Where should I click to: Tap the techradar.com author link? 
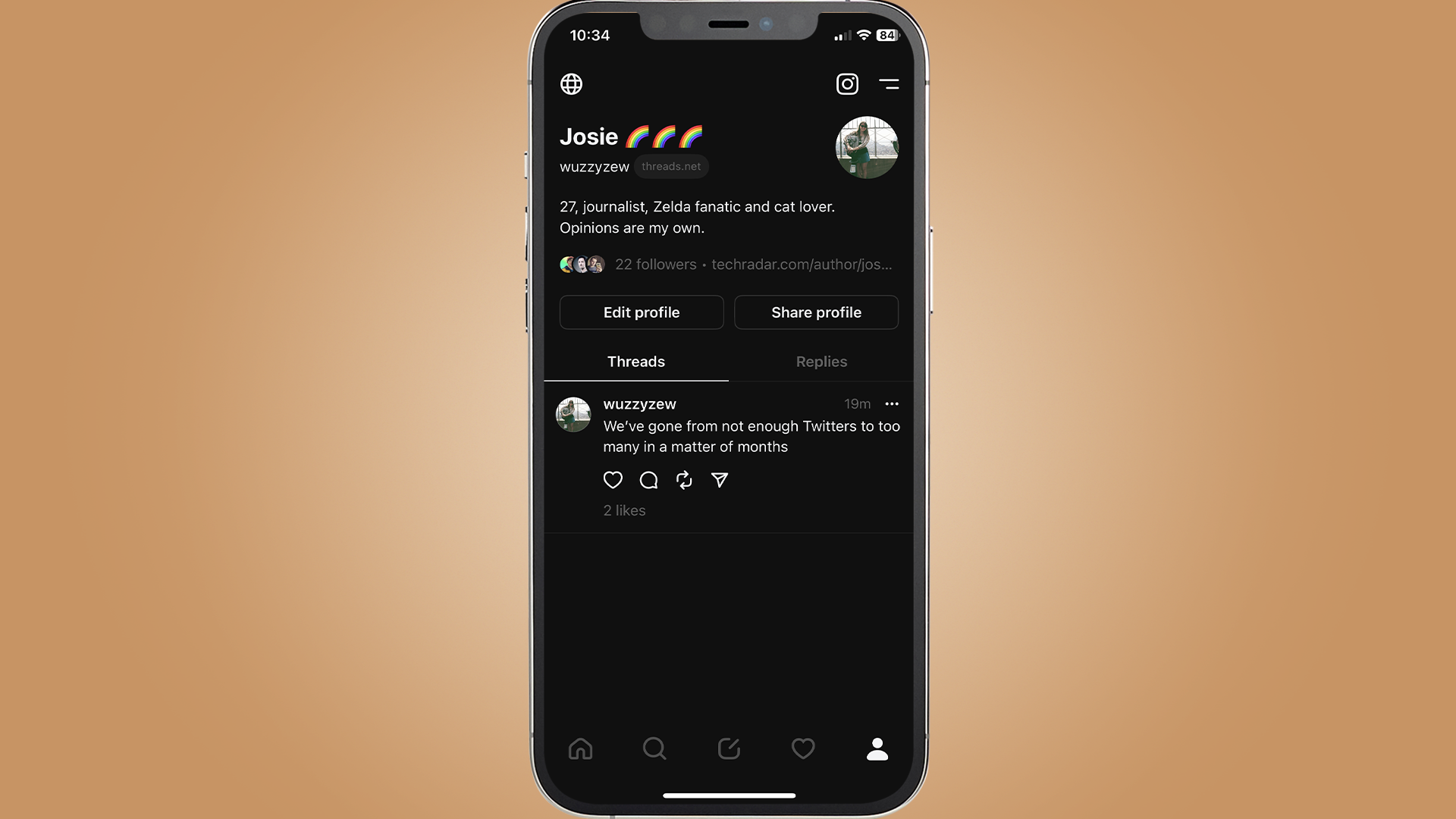pos(800,263)
